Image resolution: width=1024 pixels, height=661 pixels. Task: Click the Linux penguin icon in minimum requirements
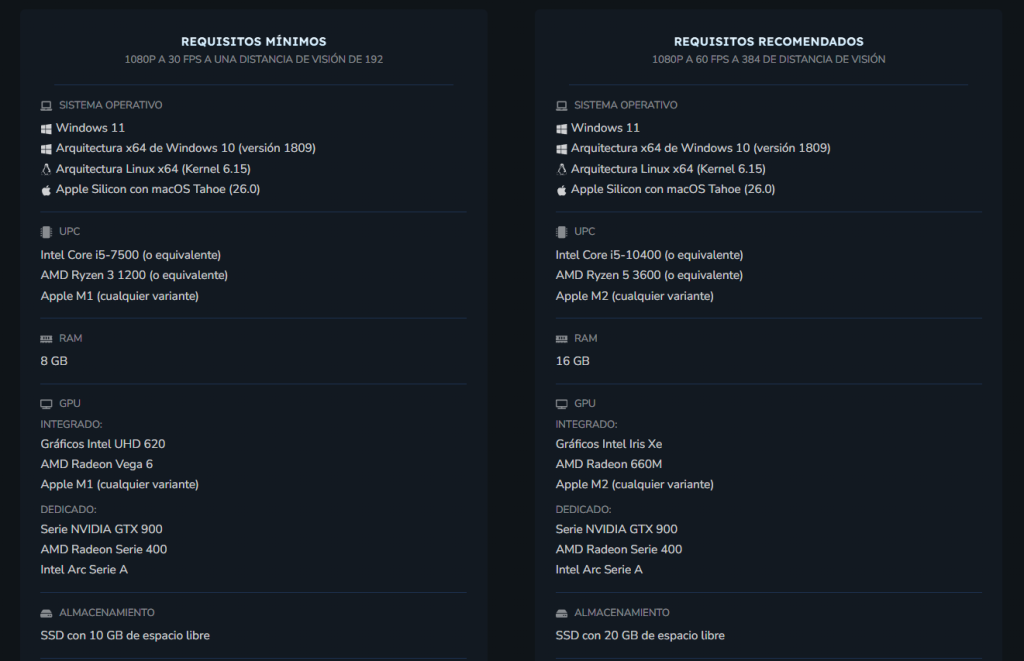tap(46, 169)
